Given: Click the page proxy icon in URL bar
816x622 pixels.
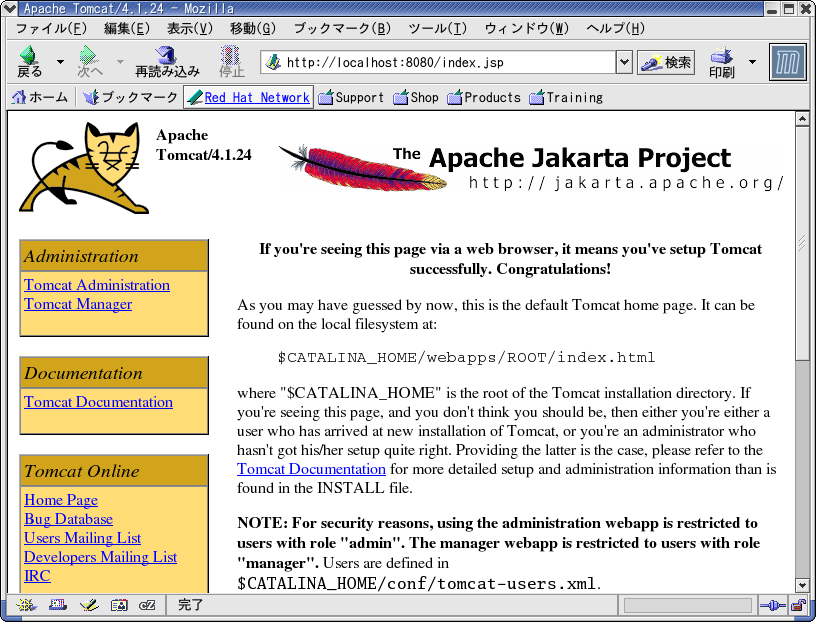Looking at the screenshot, I should 273,62.
